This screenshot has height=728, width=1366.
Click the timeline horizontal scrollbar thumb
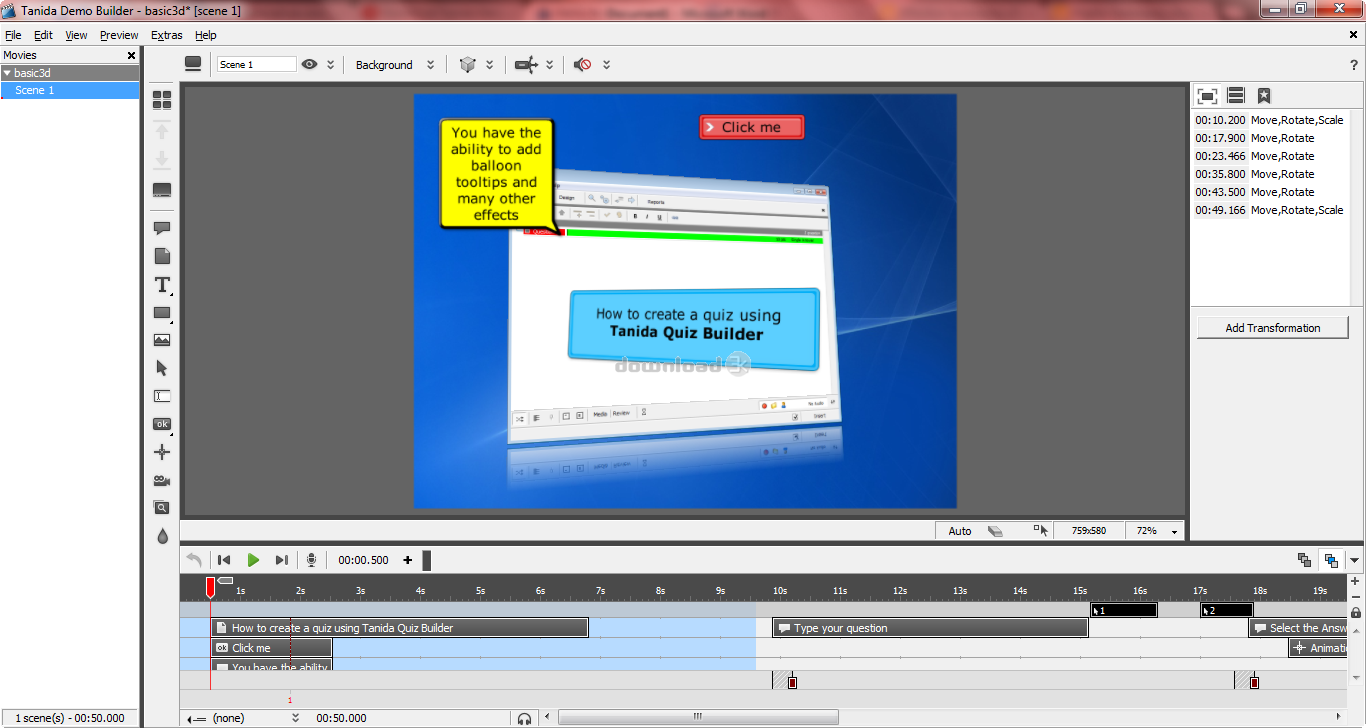coord(697,717)
